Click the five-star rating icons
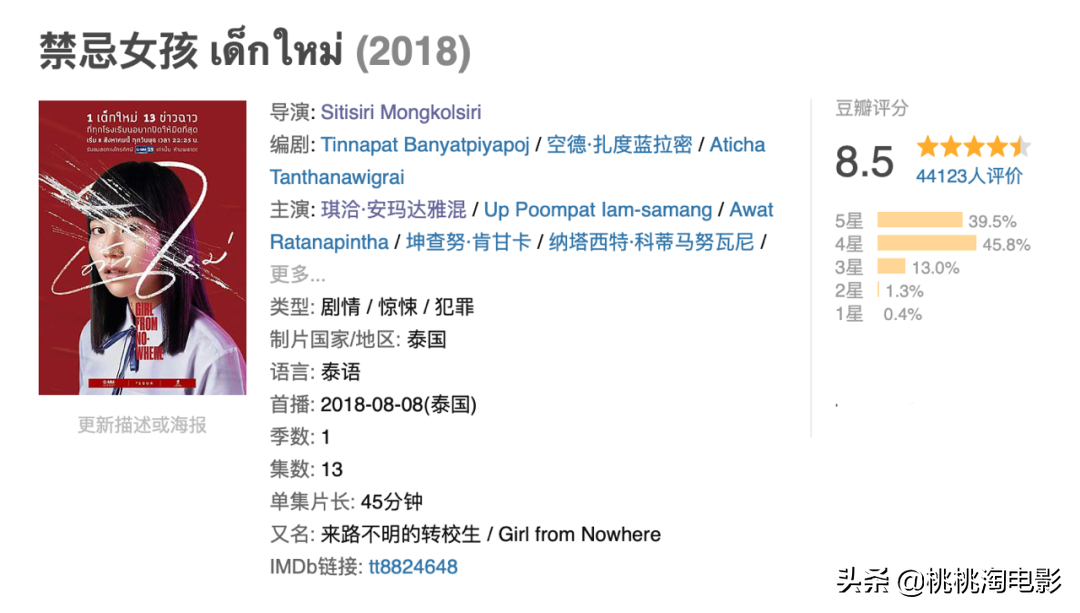Image resolution: width=1080 pixels, height=613 pixels. 972,148
